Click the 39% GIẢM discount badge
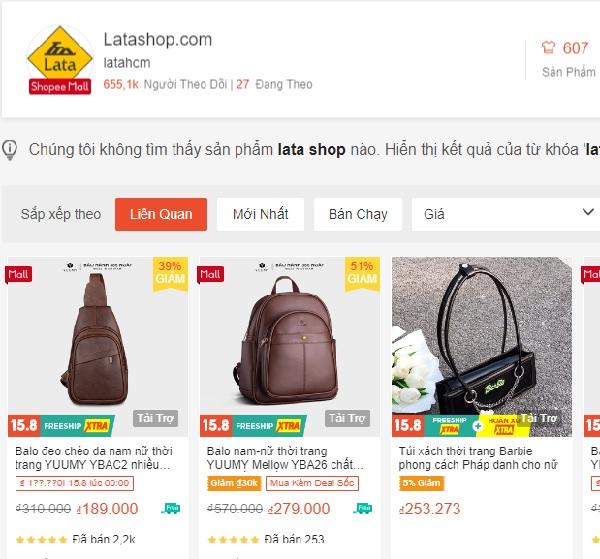 click(x=170, y=272)
